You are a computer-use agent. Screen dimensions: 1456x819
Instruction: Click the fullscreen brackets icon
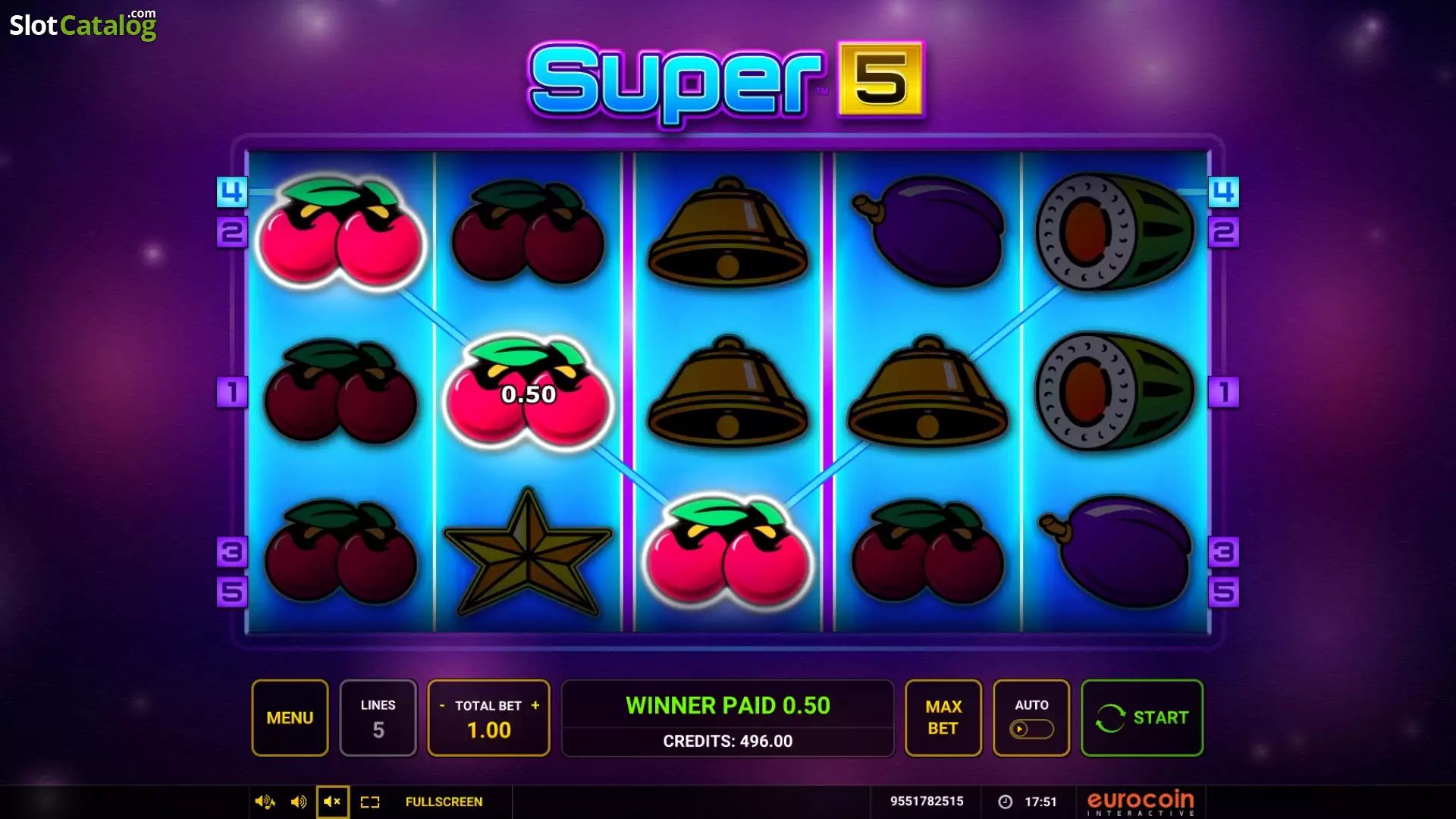point(370,802)
